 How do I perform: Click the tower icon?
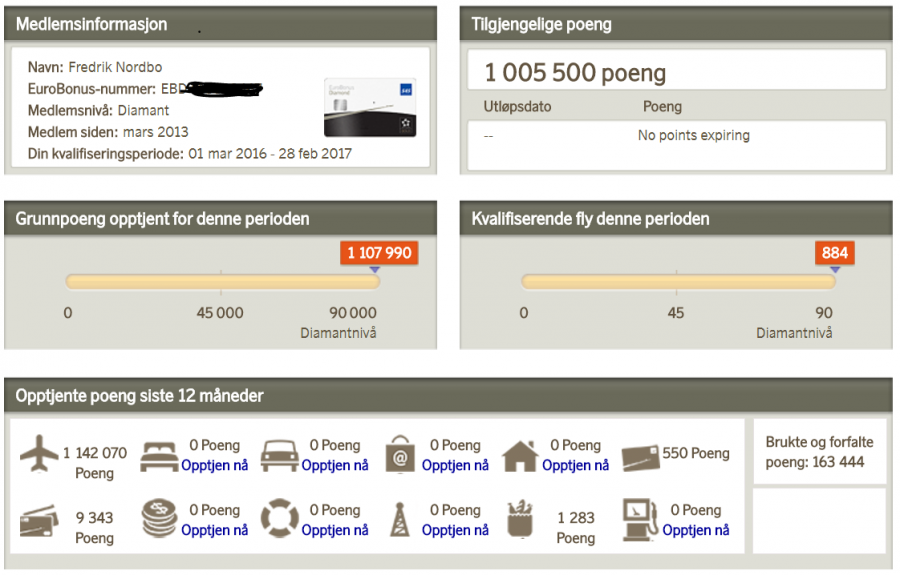pyautogui.click(x=400, y=520)
